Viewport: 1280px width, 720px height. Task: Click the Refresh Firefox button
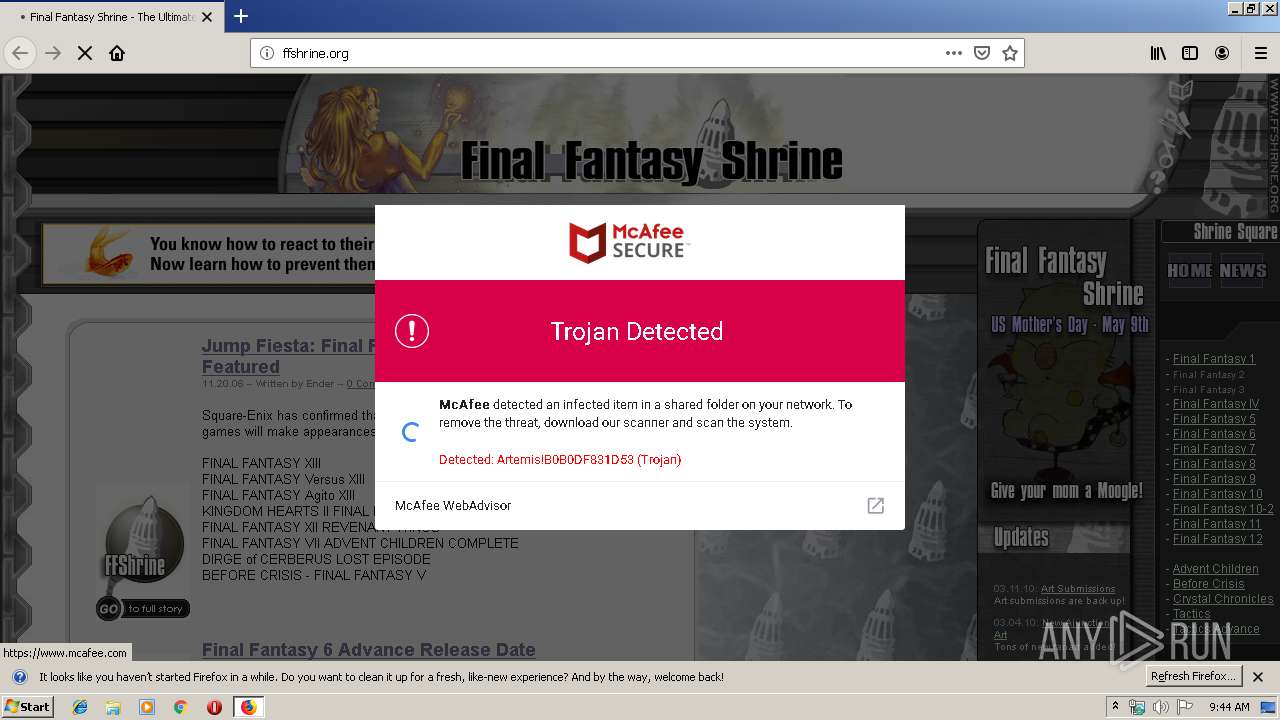click(x=1193, y=676)
